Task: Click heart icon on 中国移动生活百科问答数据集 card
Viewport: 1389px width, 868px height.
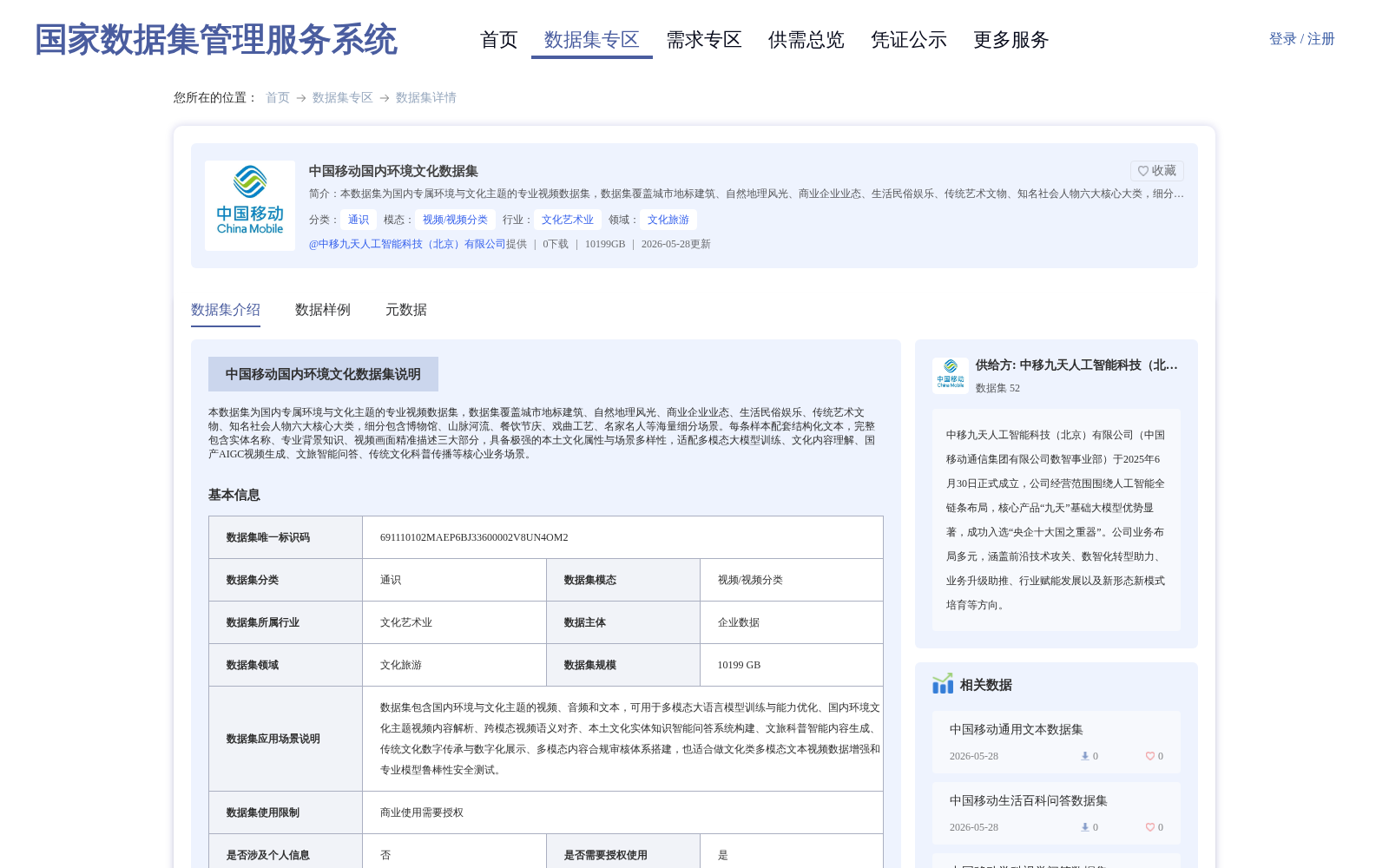Action: pyautogui.click(x=1149, y=827)
